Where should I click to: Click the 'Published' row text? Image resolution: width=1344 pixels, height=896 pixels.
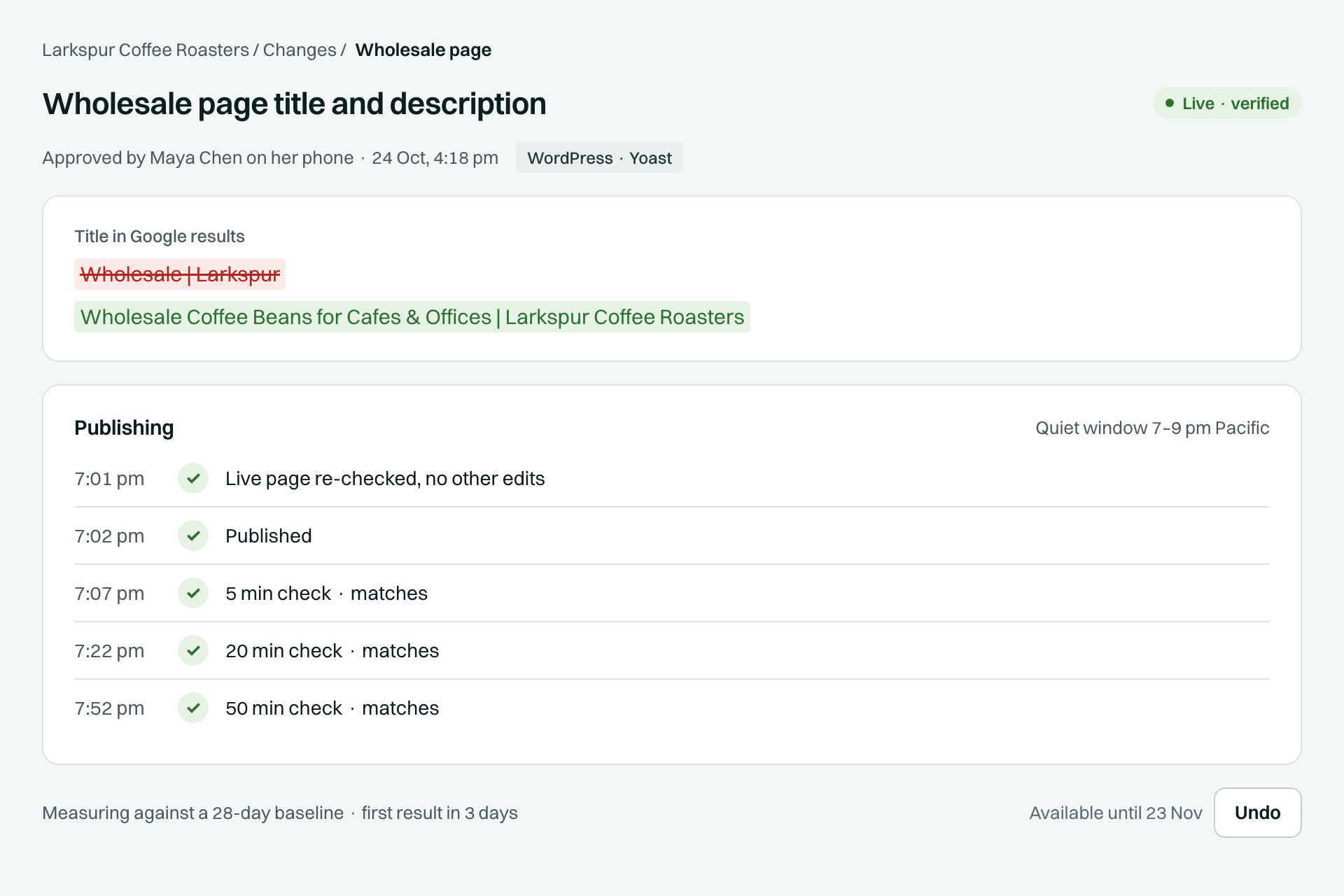pos(269,536)
